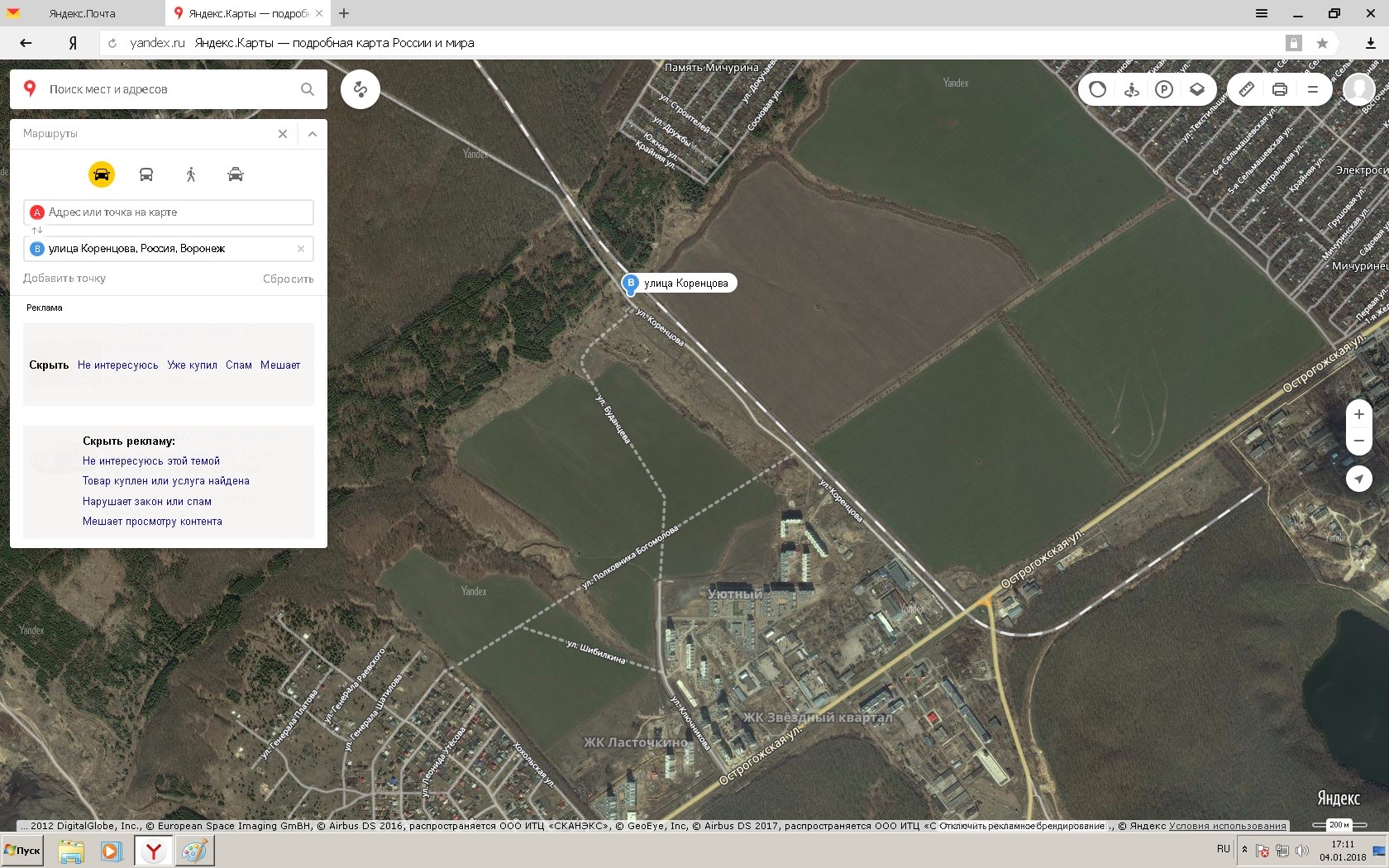Image resolution: width=1389 pixels, height=868 pixels.
Task: Open the Пуск start menu
Action: click(22, 851)
